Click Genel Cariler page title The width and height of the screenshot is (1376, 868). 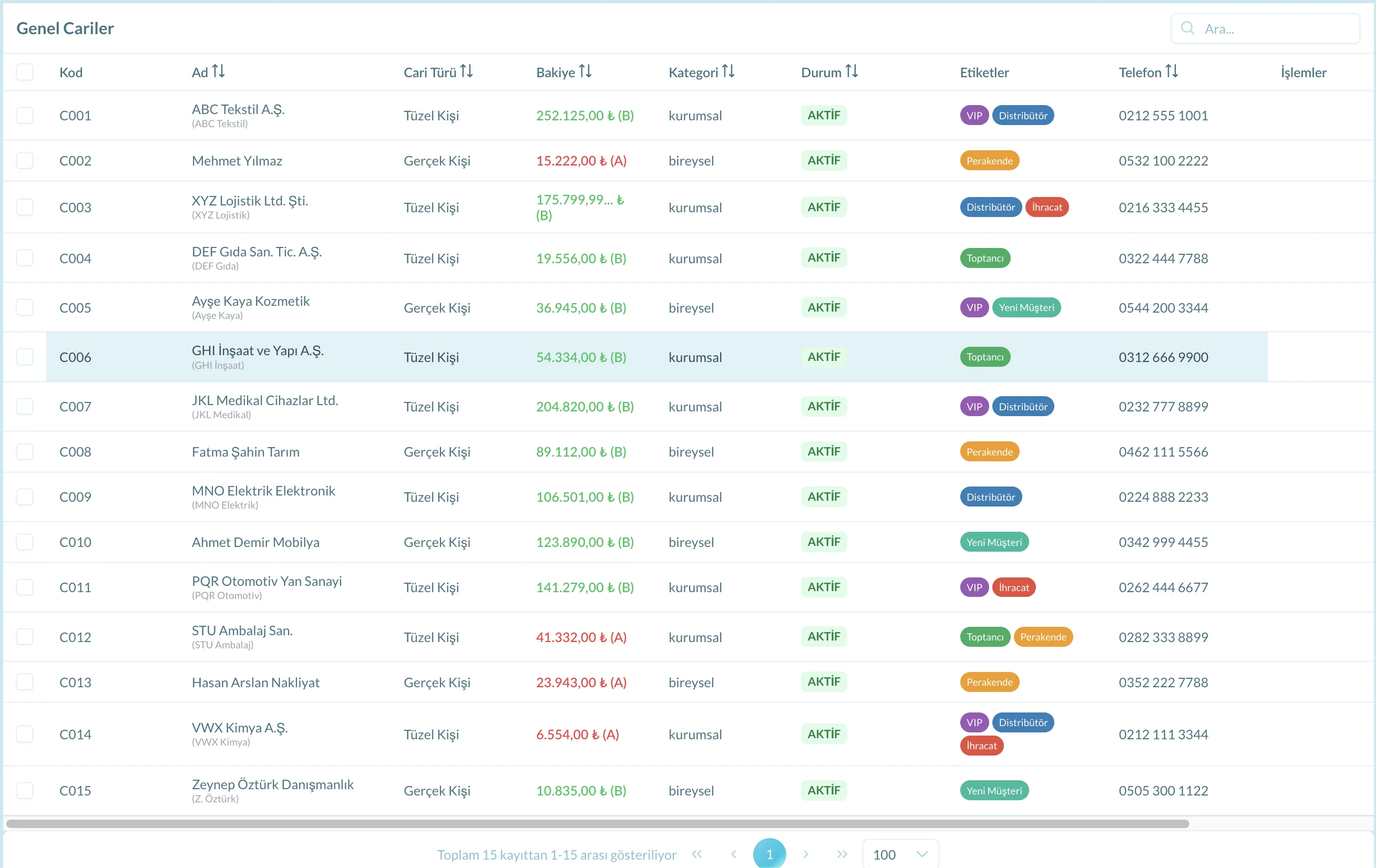click(x=65, y=28)
